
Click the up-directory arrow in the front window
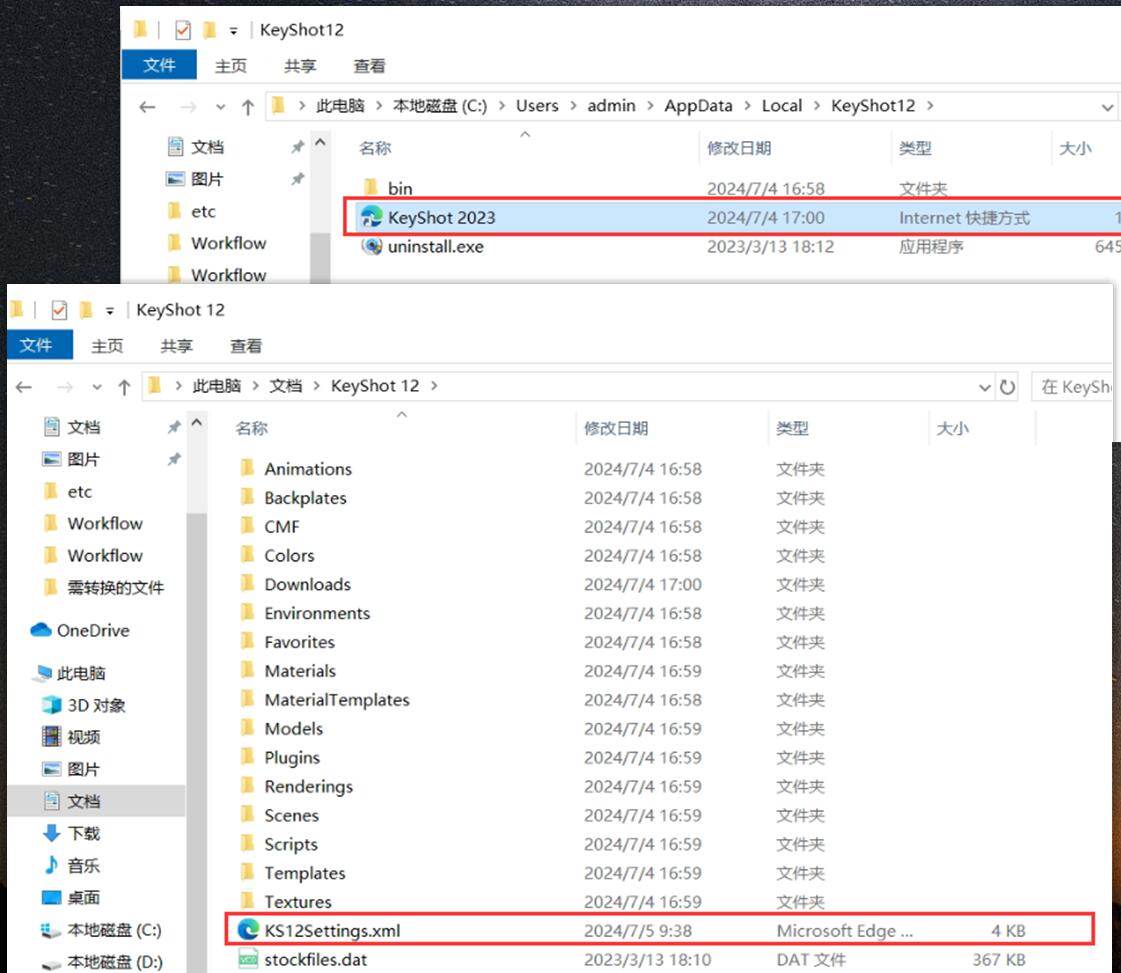[125, 387]
